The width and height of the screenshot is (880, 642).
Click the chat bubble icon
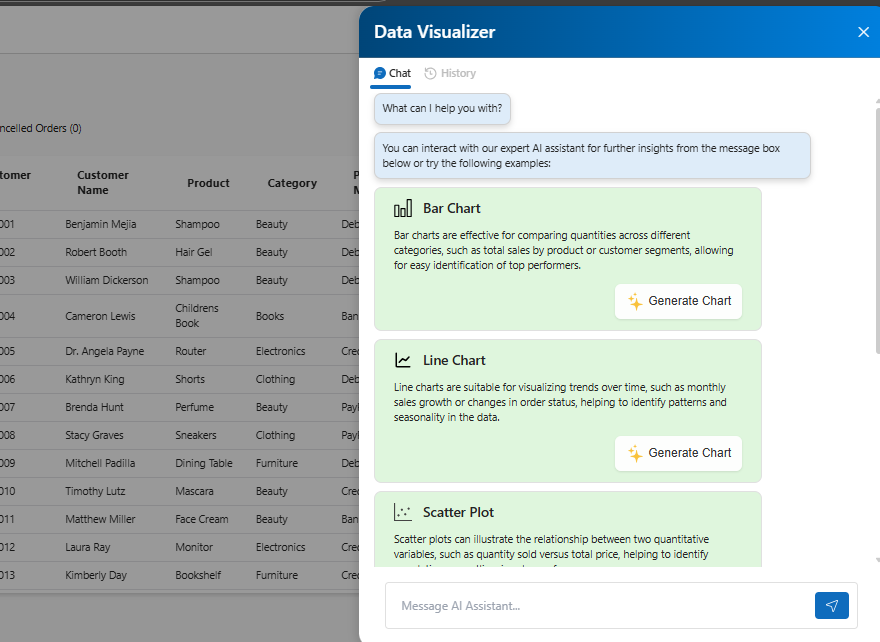[380, 73]
